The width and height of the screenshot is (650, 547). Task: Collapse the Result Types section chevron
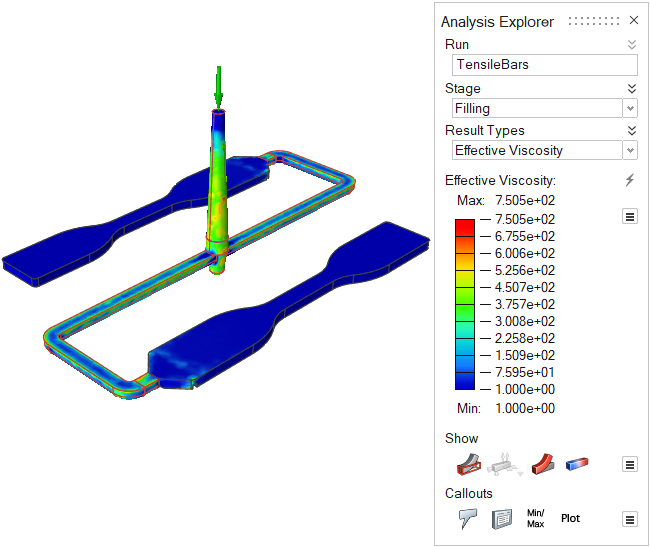(631, 130)
